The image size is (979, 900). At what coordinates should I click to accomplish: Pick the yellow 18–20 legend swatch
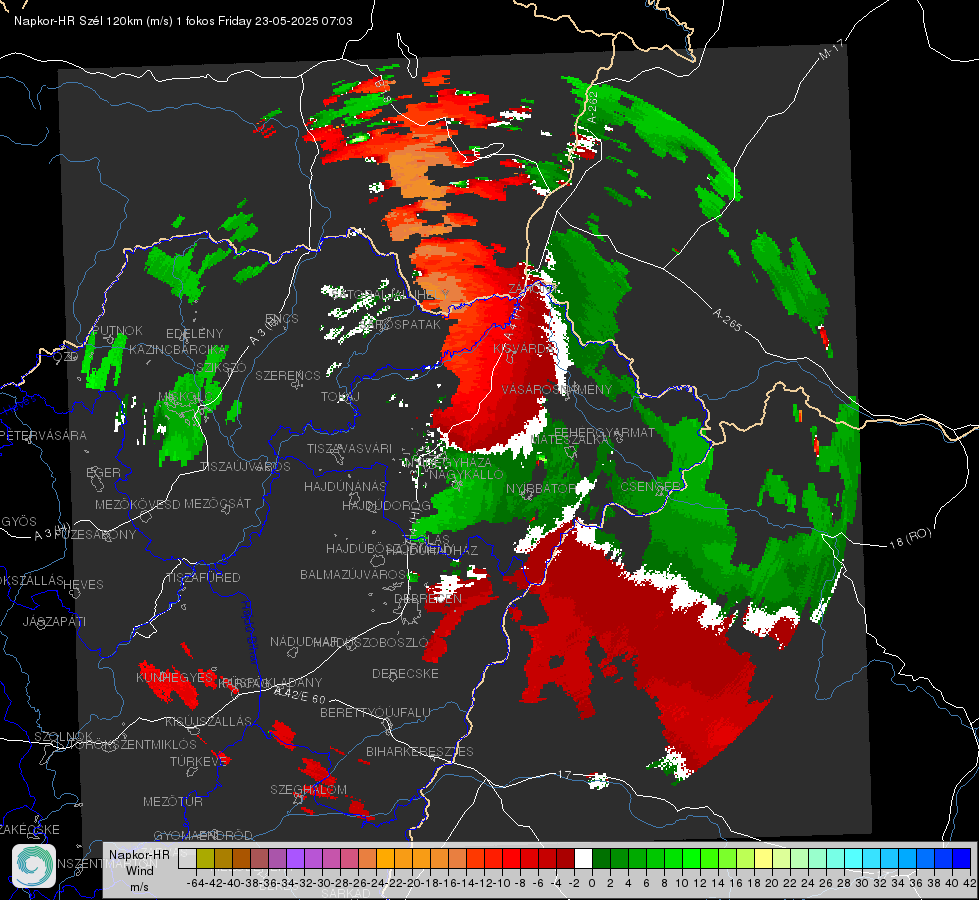pos(763,858)
